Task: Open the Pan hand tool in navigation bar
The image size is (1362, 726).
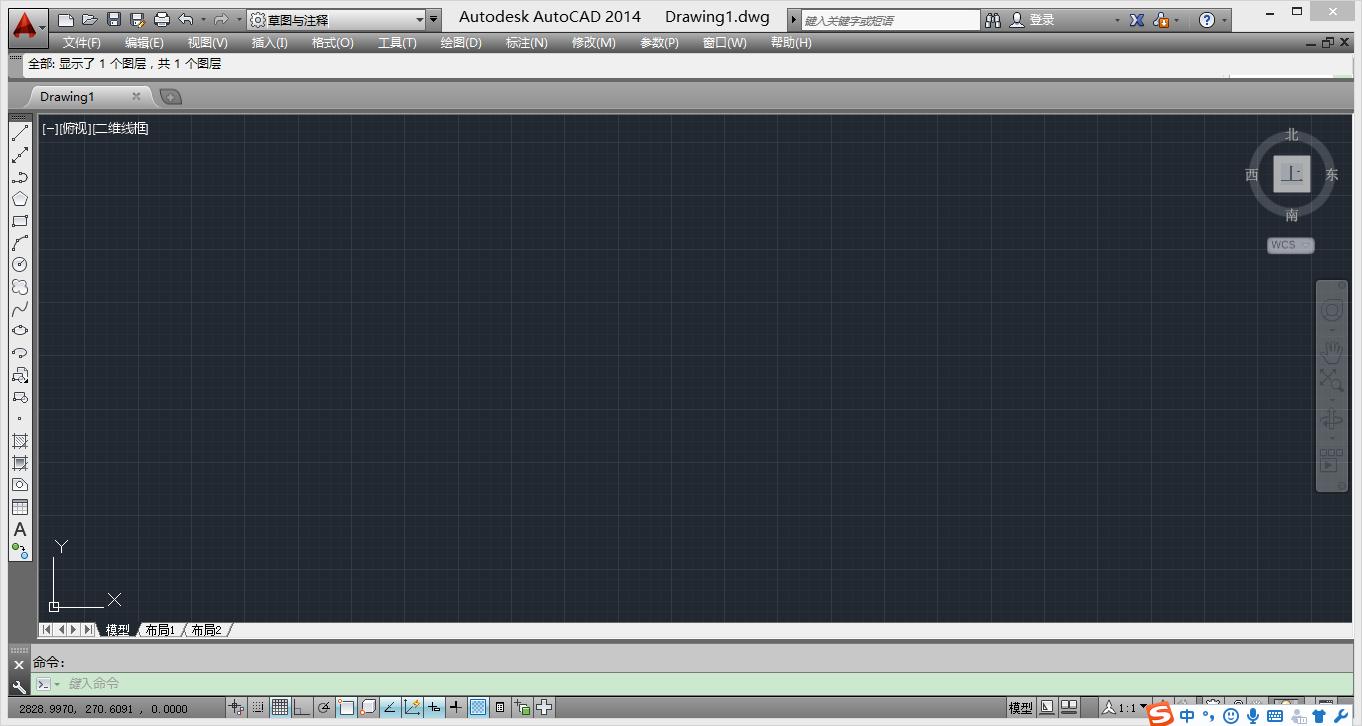Action: pos(1331,351)
